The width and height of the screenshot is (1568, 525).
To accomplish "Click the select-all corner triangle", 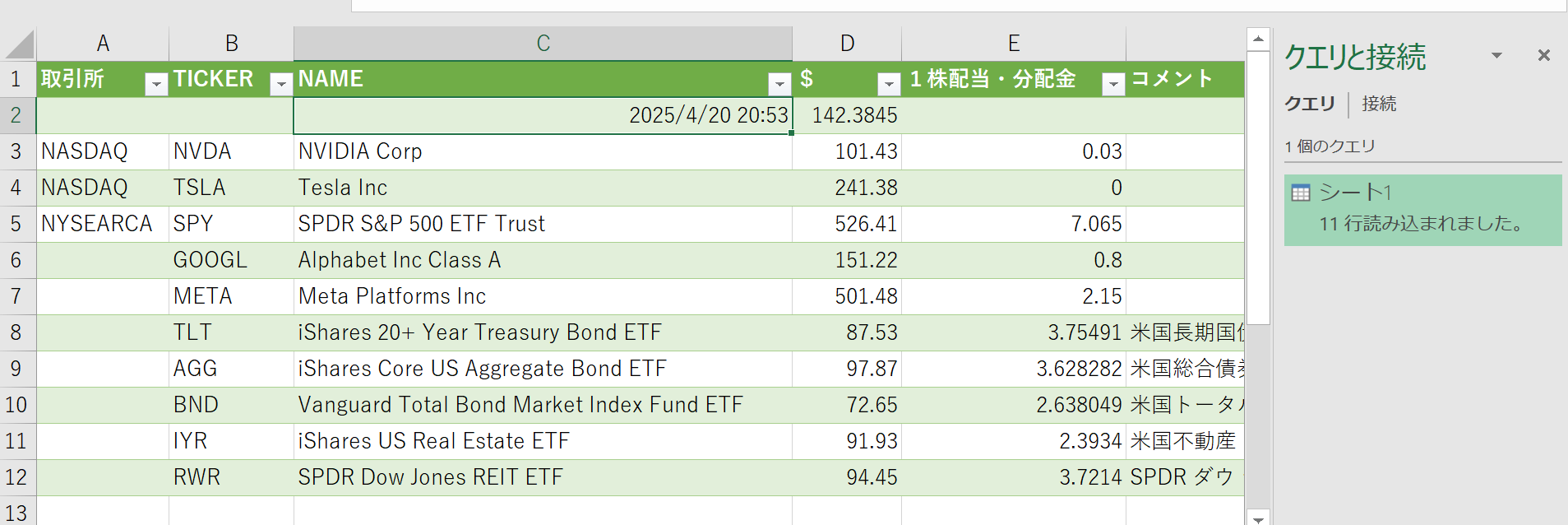I will pyautogui.click(x=20, y=44).
